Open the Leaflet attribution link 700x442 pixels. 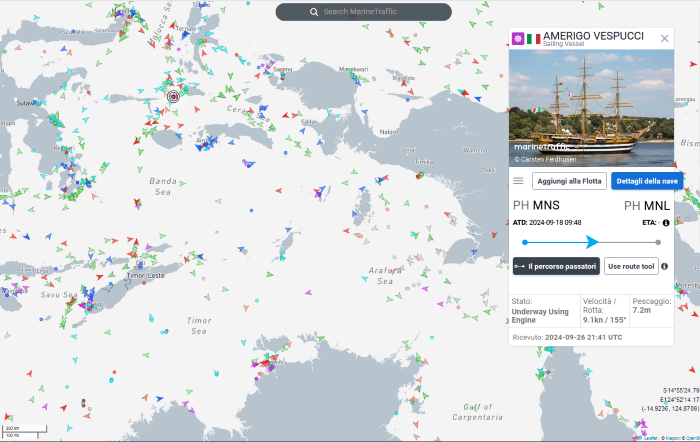click(x=650, y=438)
